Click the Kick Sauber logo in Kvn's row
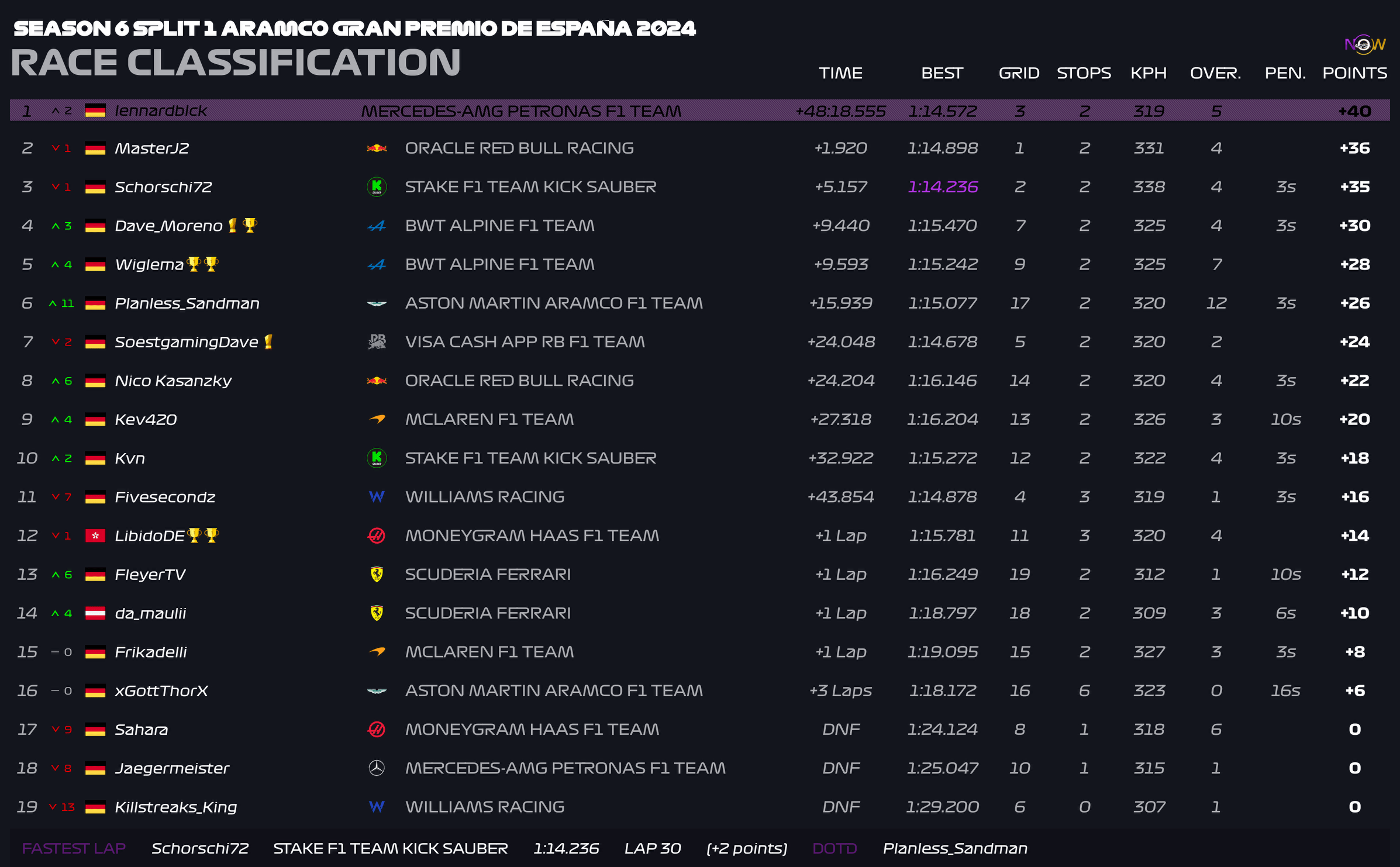The width and height of the screenshot is (1400, 867). point(377,458)
